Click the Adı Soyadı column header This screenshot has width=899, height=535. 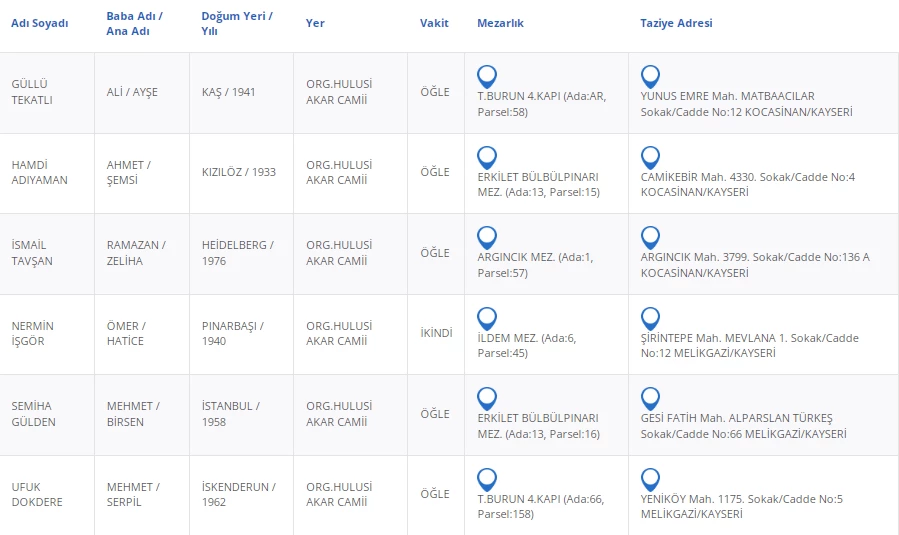coord(39,23)
